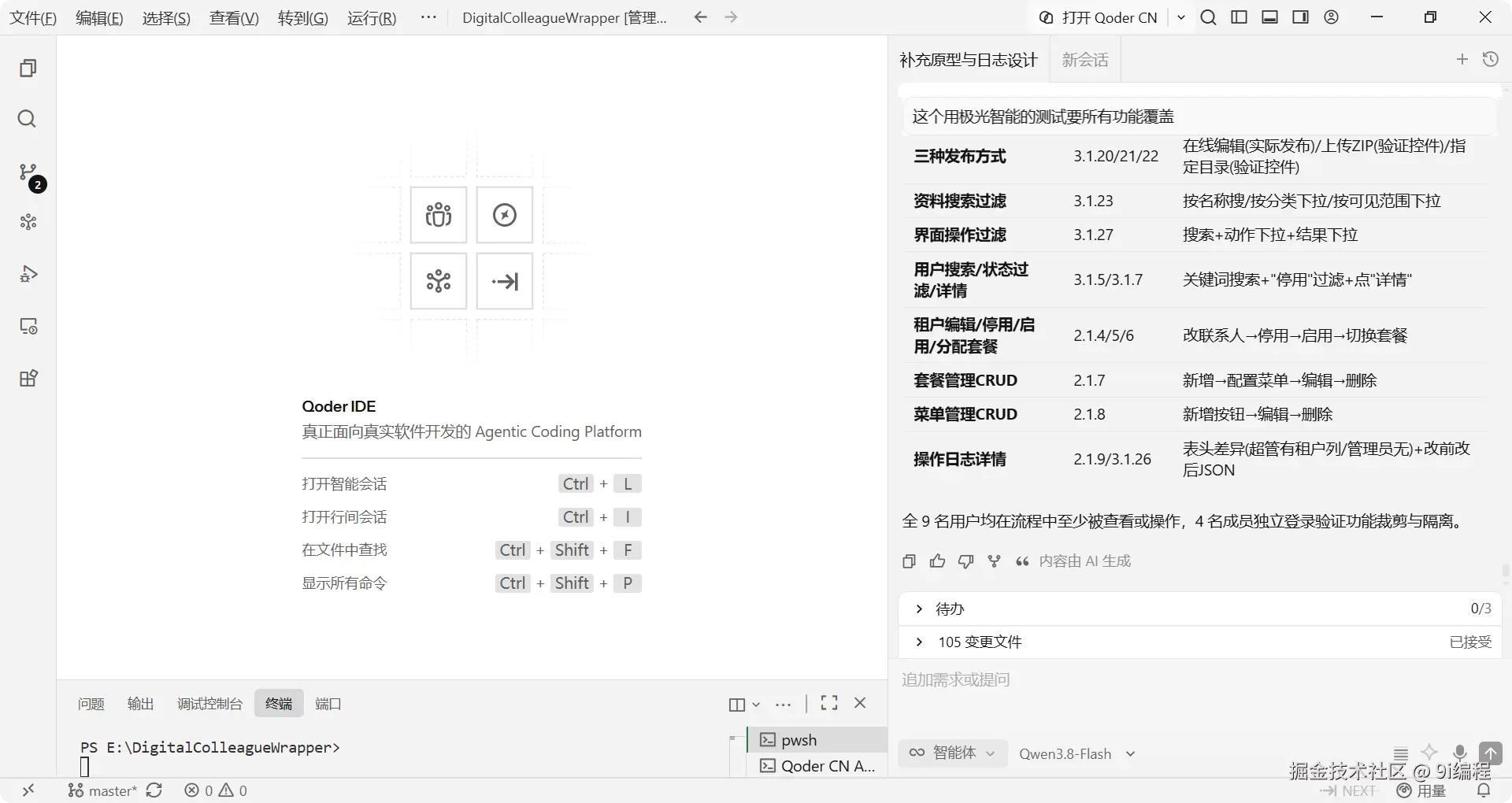Screen dimensions: 1512x803
Task: Switch to the 端口 panel tab
Action: point(328,704)
